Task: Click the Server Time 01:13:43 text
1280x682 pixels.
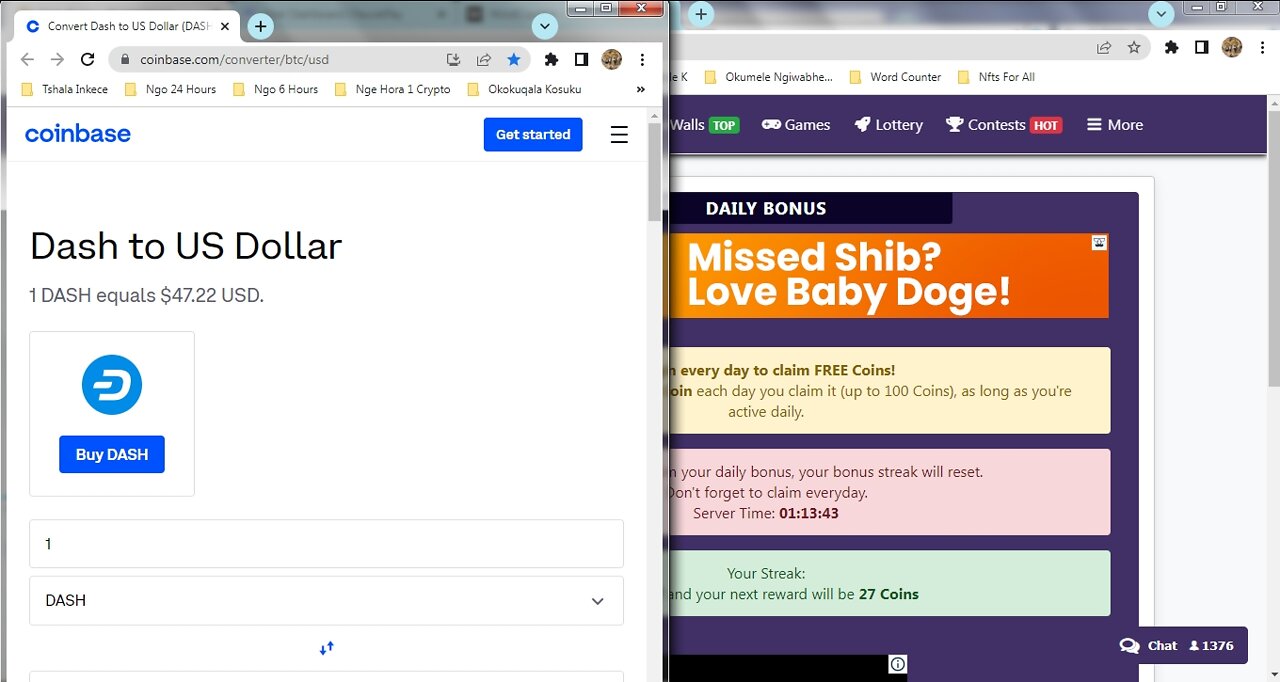Action: 766,513
